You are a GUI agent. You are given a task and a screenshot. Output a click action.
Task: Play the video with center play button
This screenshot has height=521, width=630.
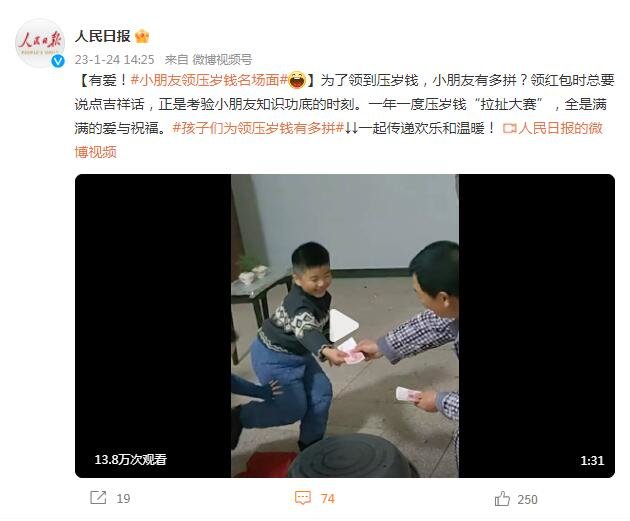pyautogui.click(x=344, y=326)
